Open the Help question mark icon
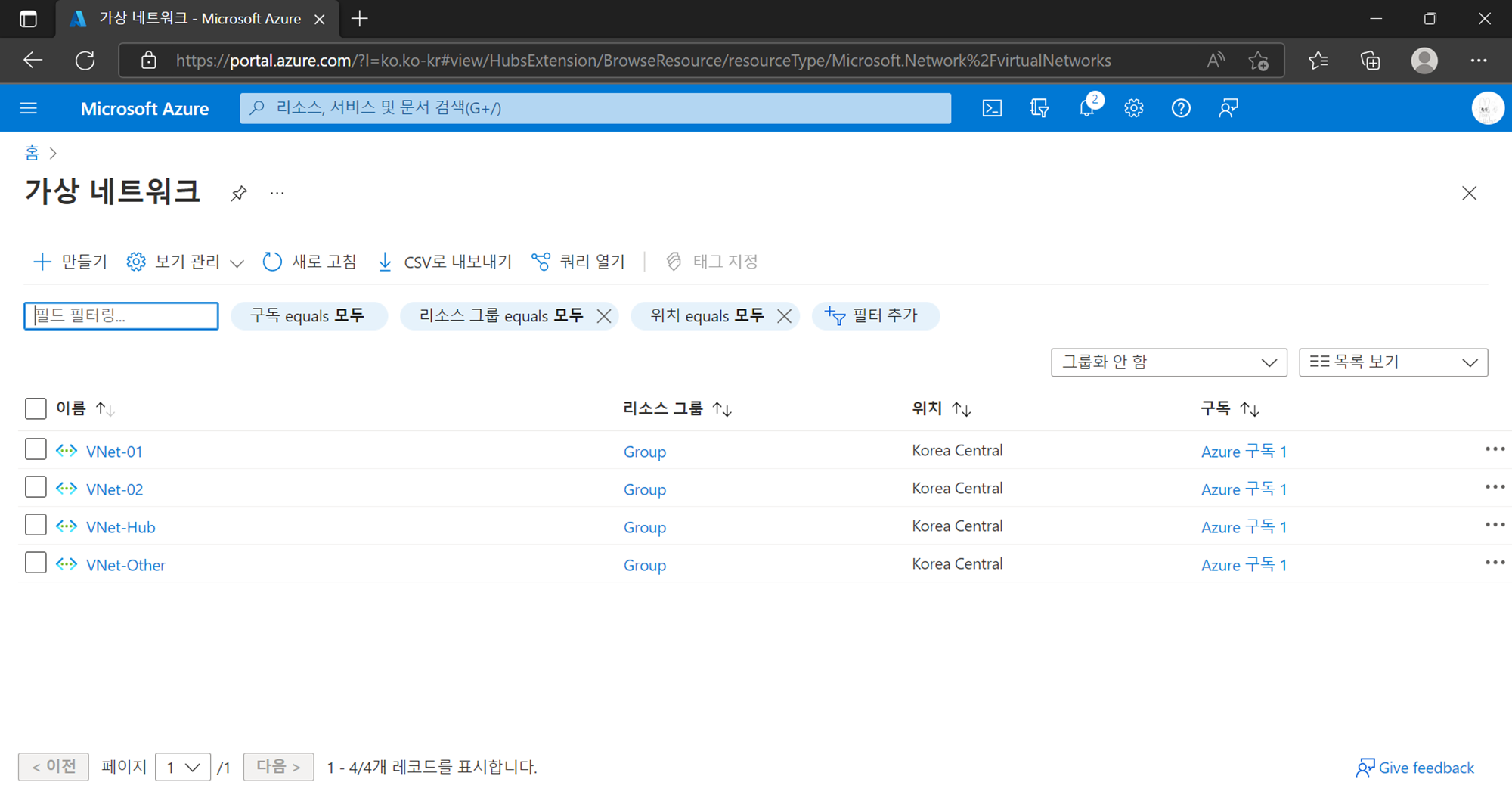This screenshot has width=1512, height=804. click(1181, 108)
